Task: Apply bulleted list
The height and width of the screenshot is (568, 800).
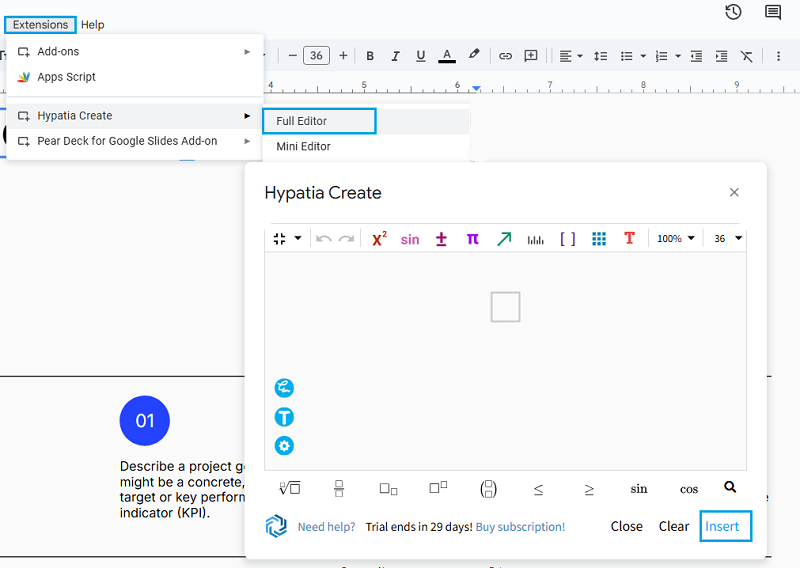Action: (627, 56)
